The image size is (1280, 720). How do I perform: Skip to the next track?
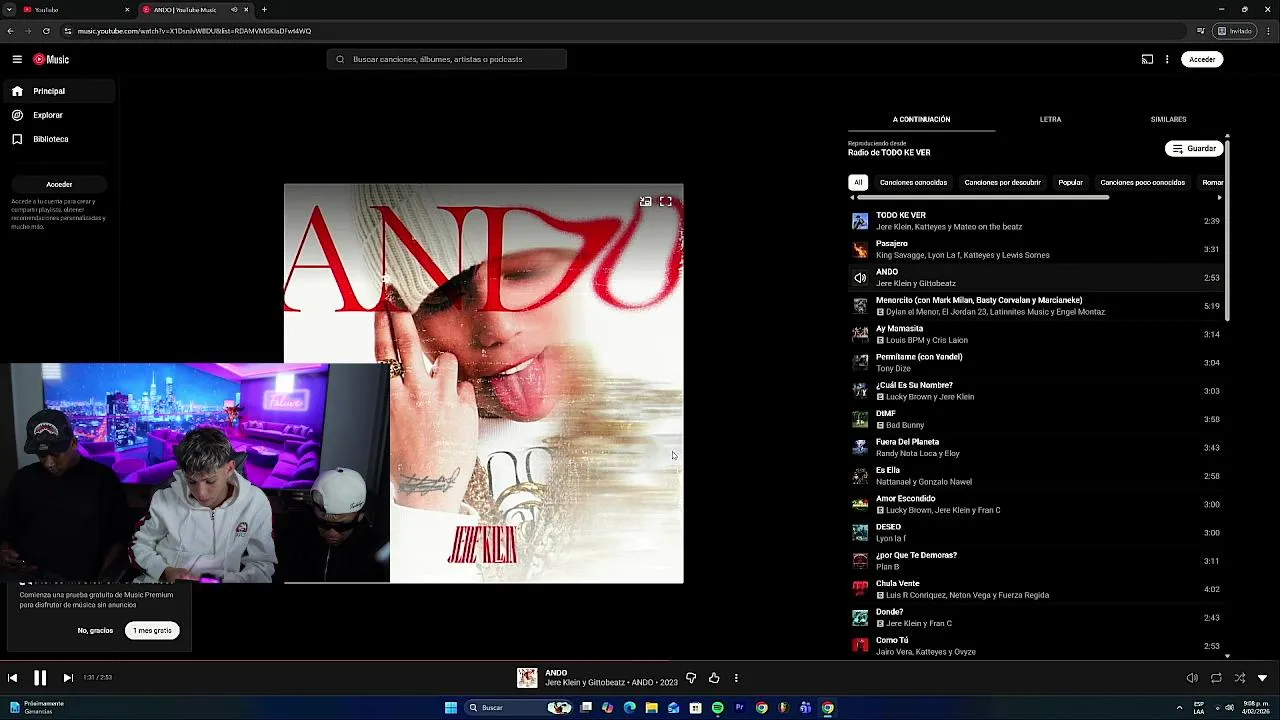[x=68, y=678]
